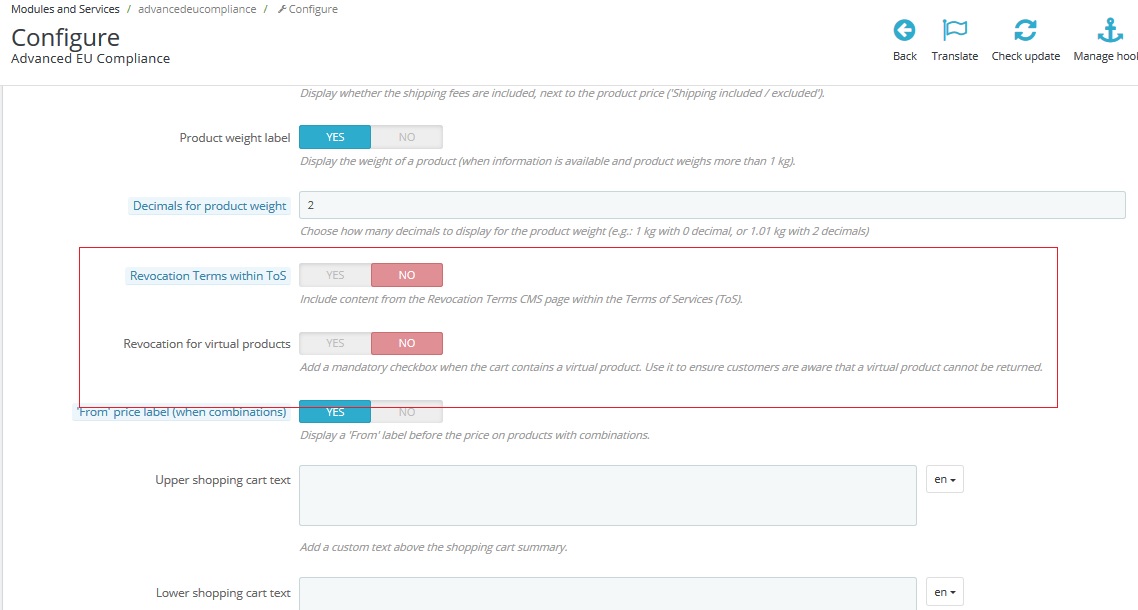Viewport: 1138px width, 610px height.
Task: Set 'From' price label to YES
Action: click(335, 412)
